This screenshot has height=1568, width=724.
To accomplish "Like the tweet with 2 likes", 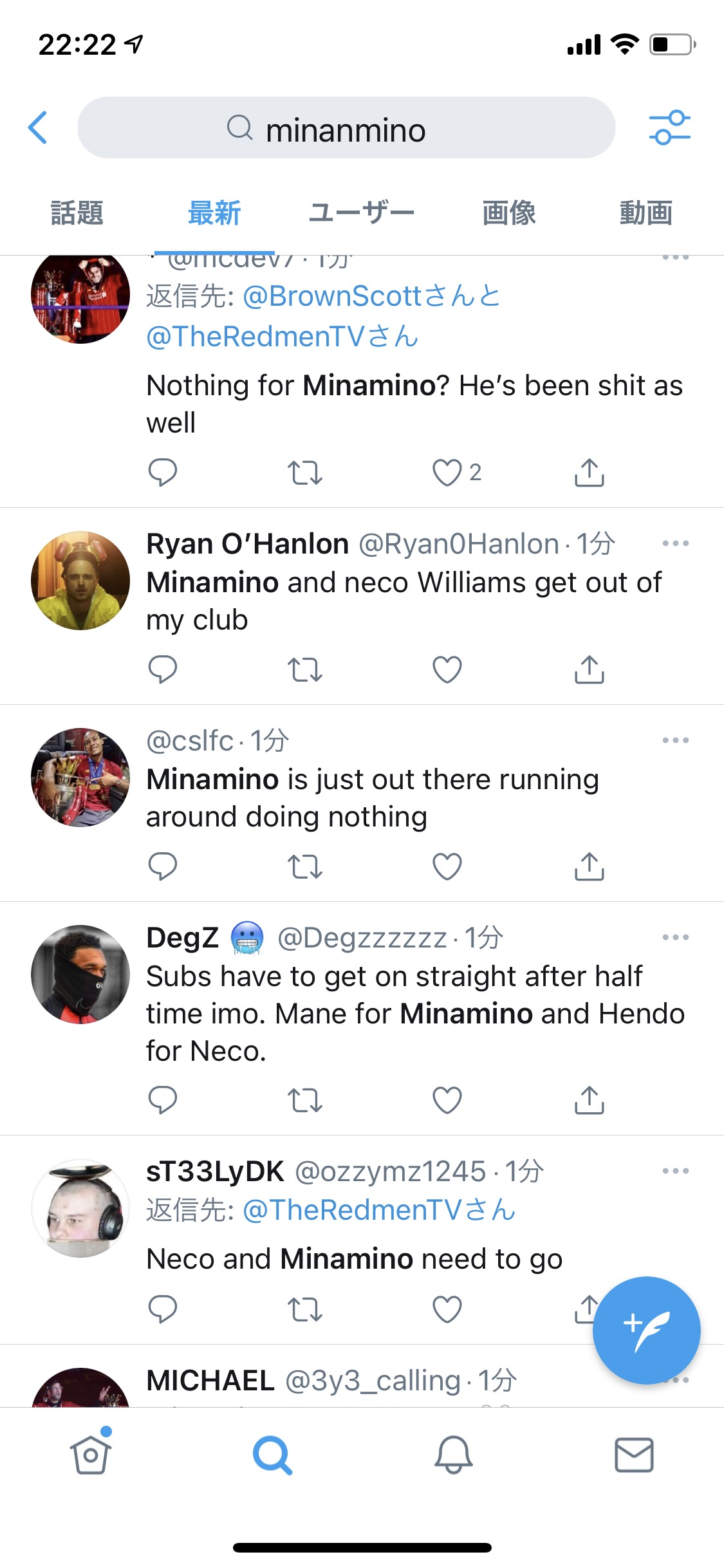I will click(x=447, y=472).
